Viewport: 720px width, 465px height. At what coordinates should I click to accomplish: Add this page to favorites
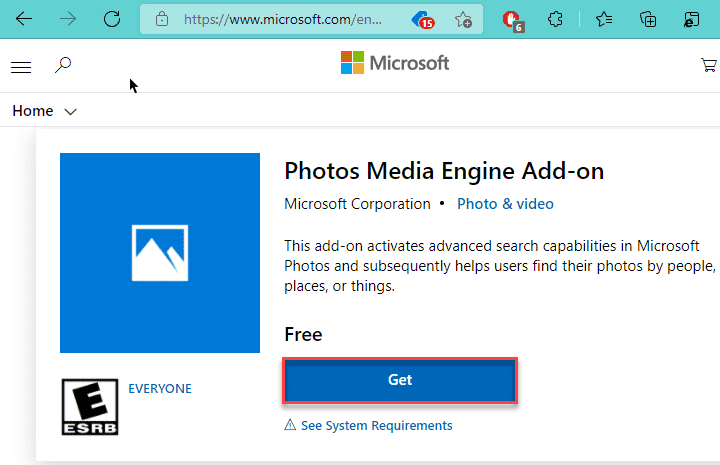click(x=463, y=19)
